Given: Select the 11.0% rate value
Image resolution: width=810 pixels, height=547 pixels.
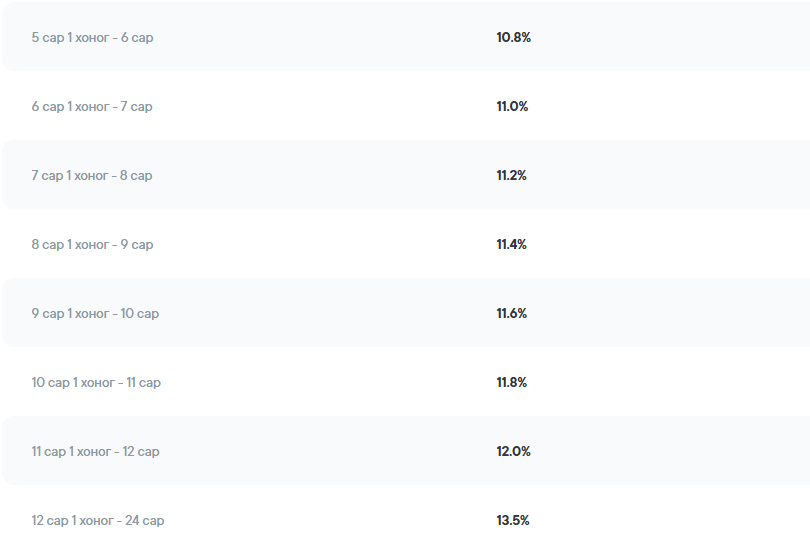Looking at the screenshot, I should click(512, 107).
